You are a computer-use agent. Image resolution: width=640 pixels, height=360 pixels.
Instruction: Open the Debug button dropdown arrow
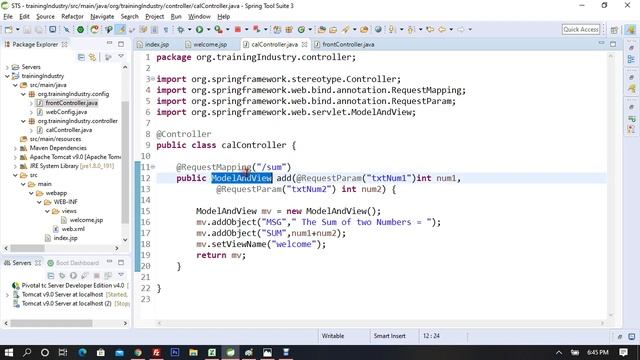(x=189, y=29)
